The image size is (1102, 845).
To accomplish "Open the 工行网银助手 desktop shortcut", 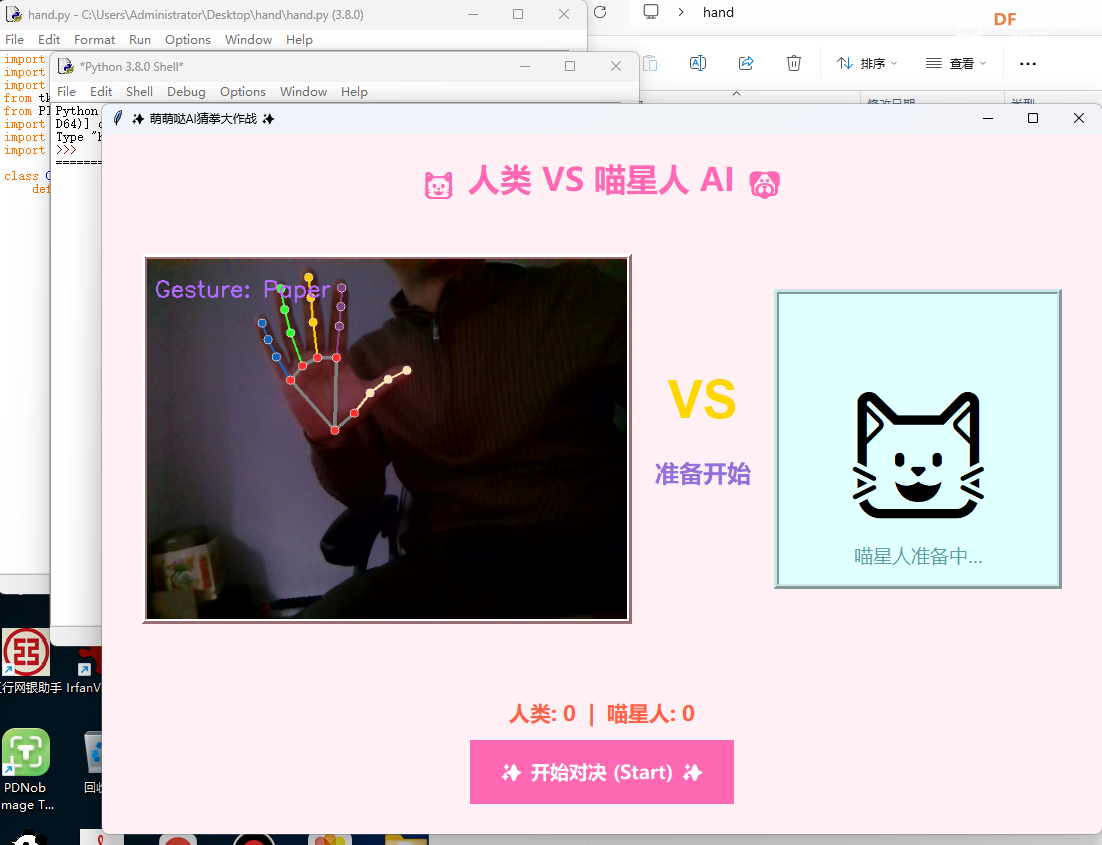I will click(25, 652).
